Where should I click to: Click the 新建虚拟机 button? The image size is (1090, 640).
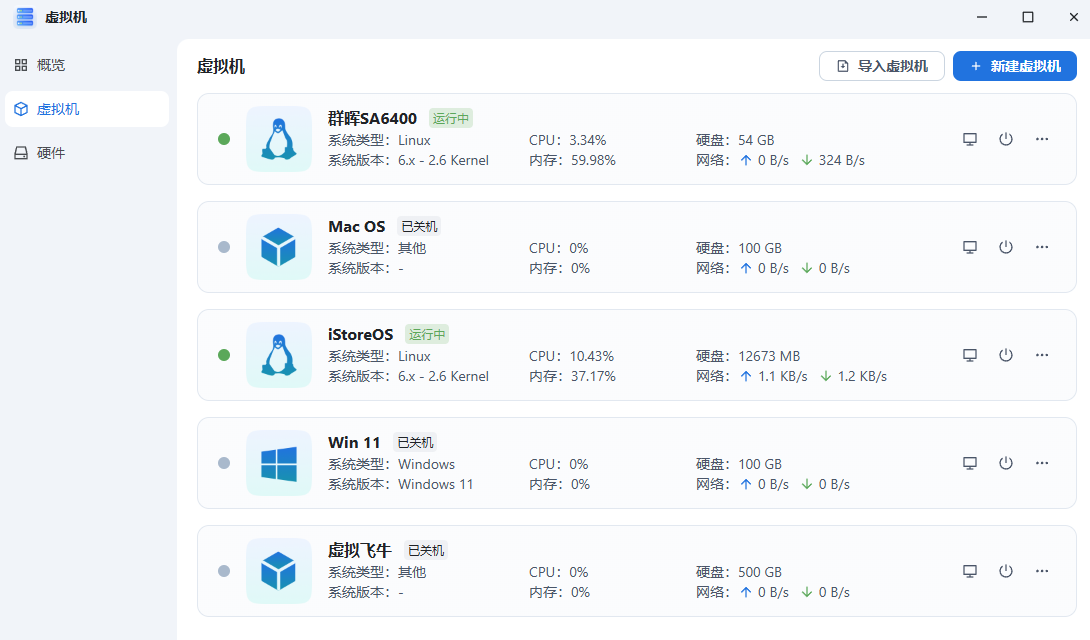(x=1015, y=66)
